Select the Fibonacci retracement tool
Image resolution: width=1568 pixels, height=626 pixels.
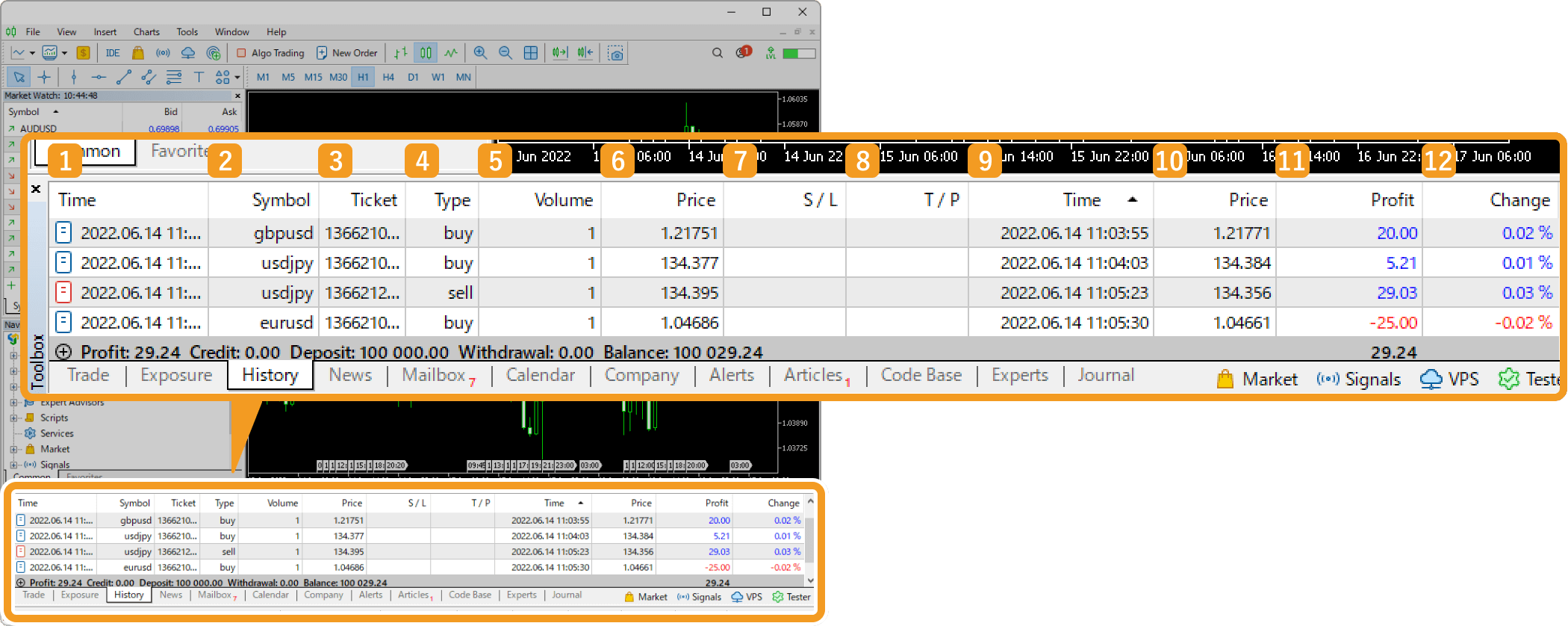point(174,77)
